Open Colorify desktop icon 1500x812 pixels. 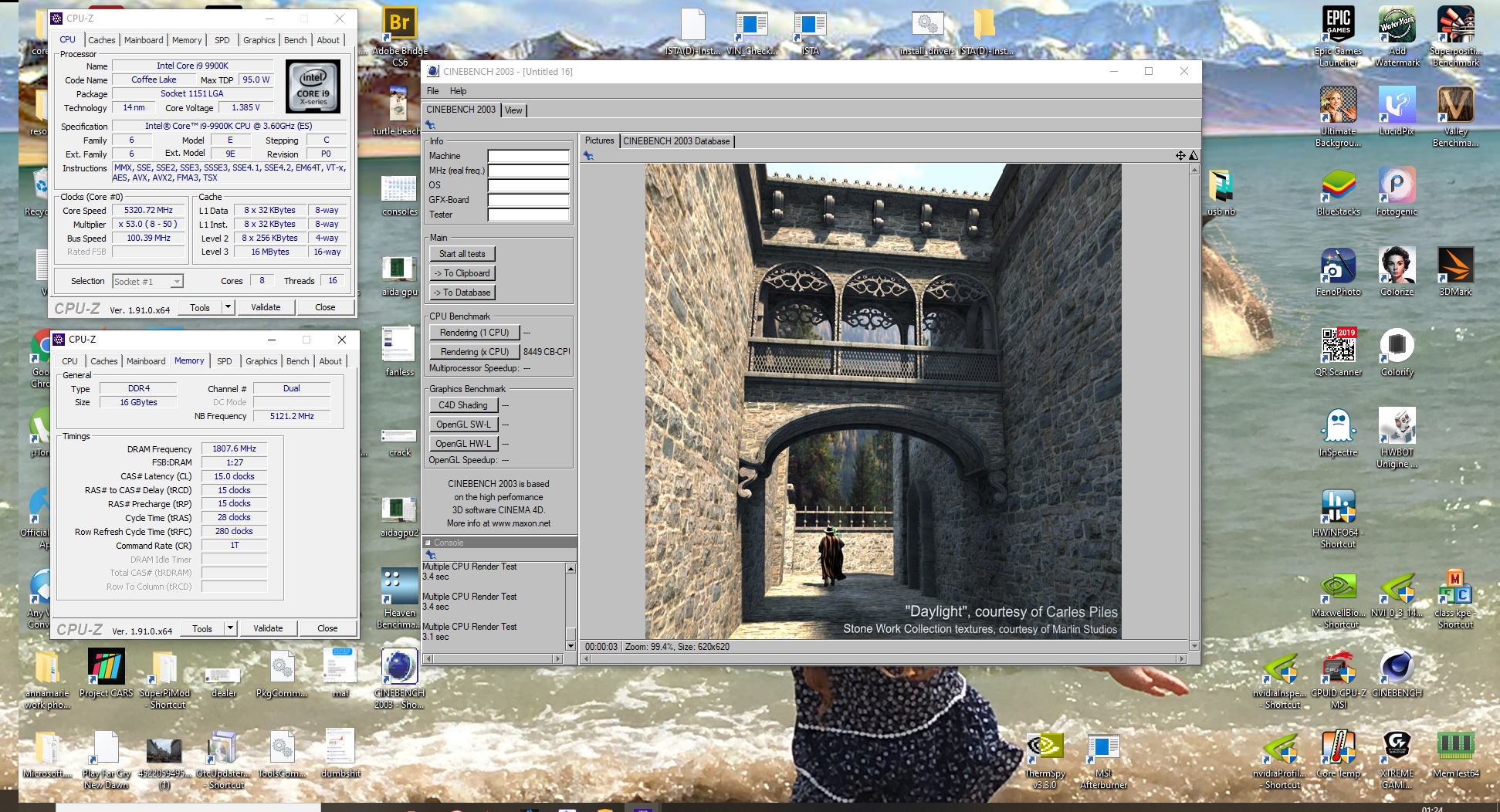click(1397, 352)
